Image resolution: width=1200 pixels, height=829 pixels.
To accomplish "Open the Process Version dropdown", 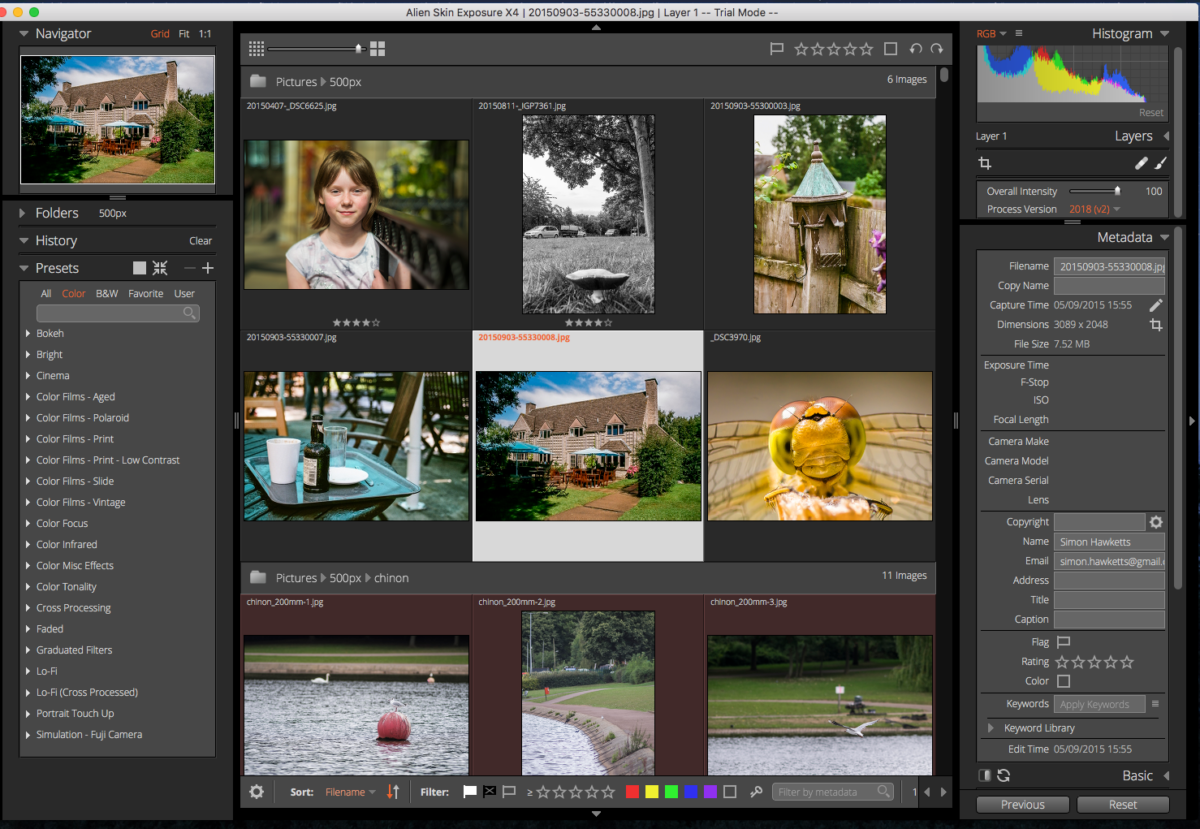I will pyautogui.click(x=1094, y=209).
